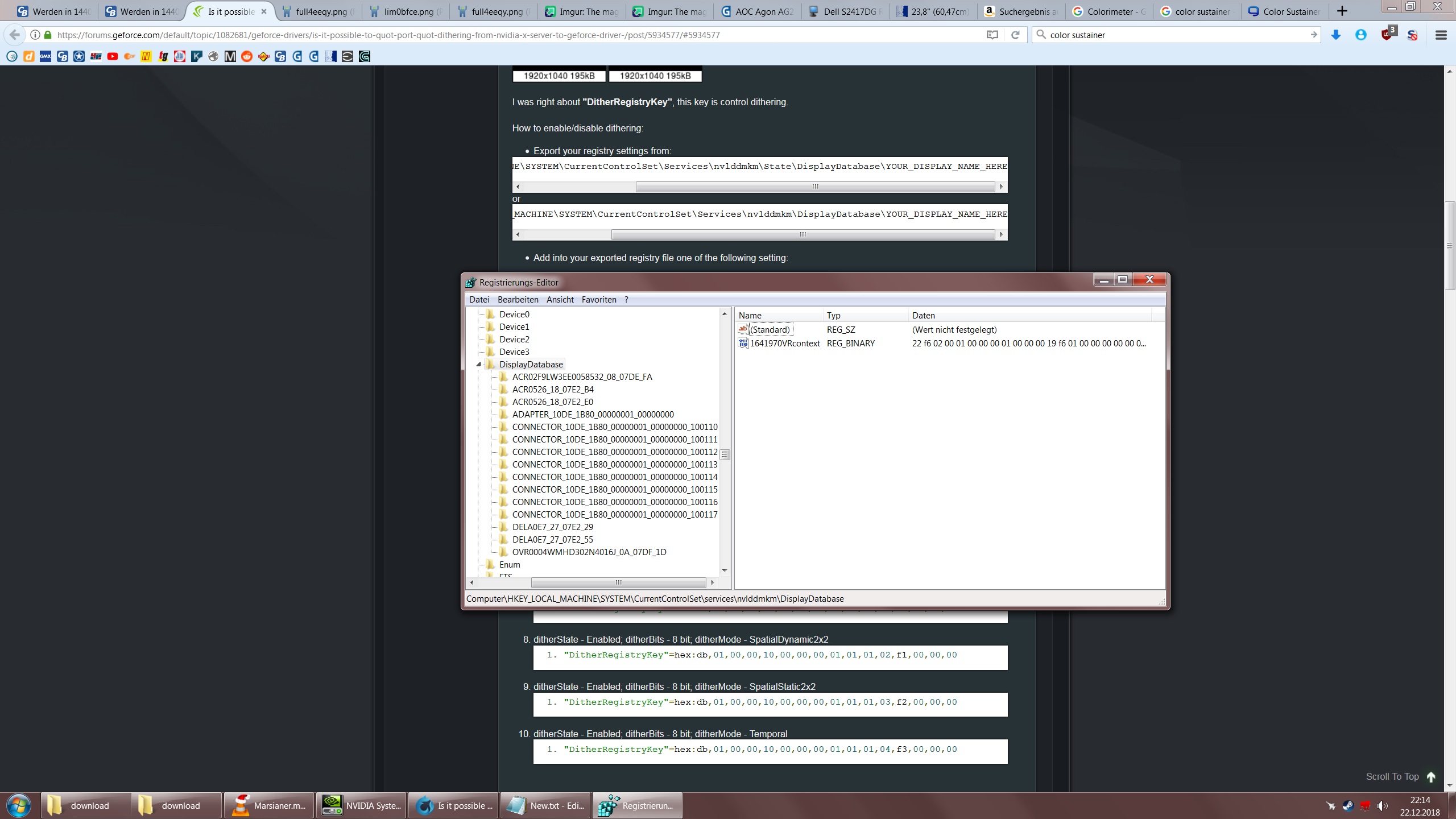Open NVIDIA System taskbar button
Image resolution: width=1456 pixels, height=819 pixels.
pos(361,805)
